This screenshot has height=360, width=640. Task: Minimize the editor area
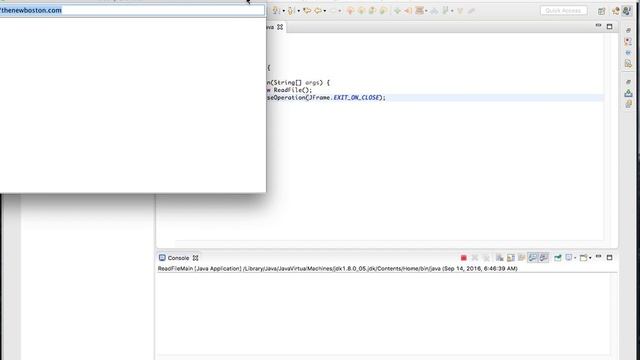pos(598,26)
